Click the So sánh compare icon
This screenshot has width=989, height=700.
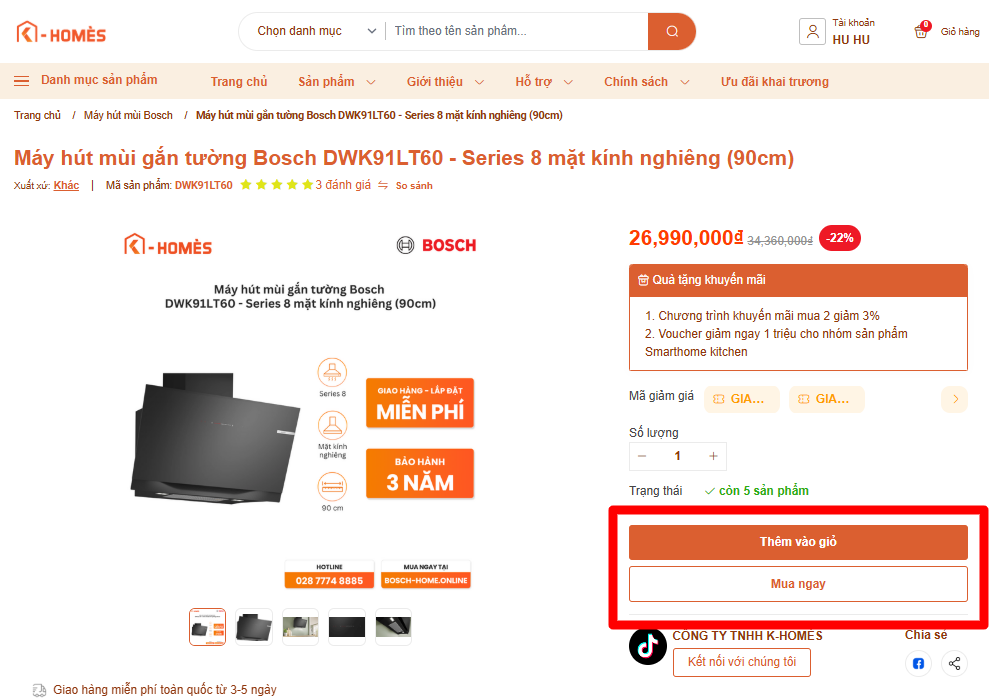tap(383, 185)
